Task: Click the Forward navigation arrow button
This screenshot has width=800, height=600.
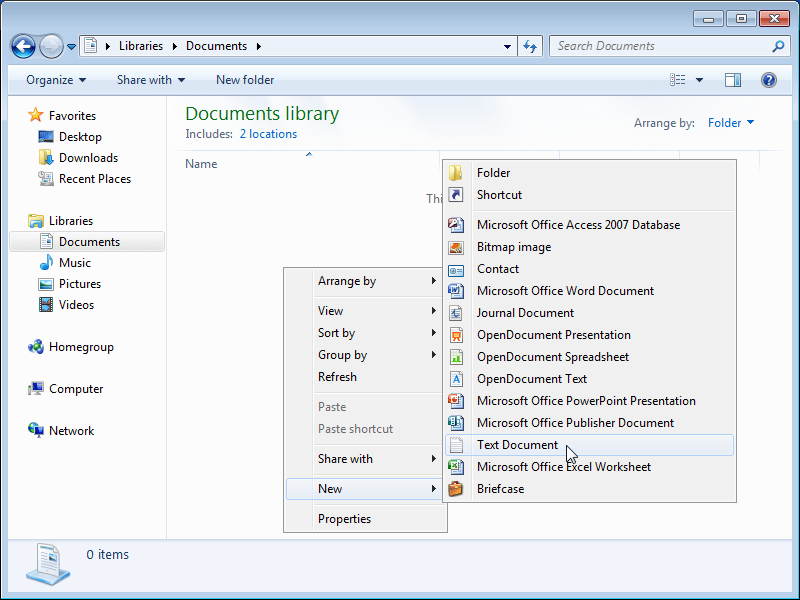Action: pos(51,47)
